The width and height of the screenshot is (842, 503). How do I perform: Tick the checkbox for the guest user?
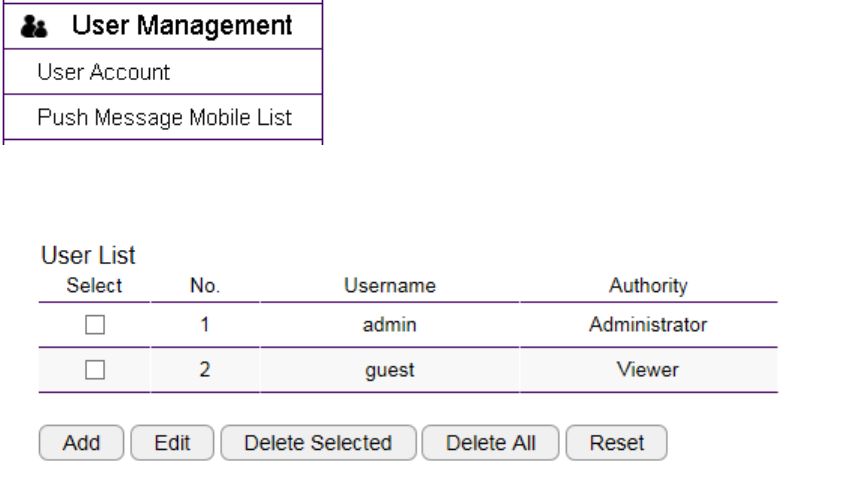(x=94, y=370)
